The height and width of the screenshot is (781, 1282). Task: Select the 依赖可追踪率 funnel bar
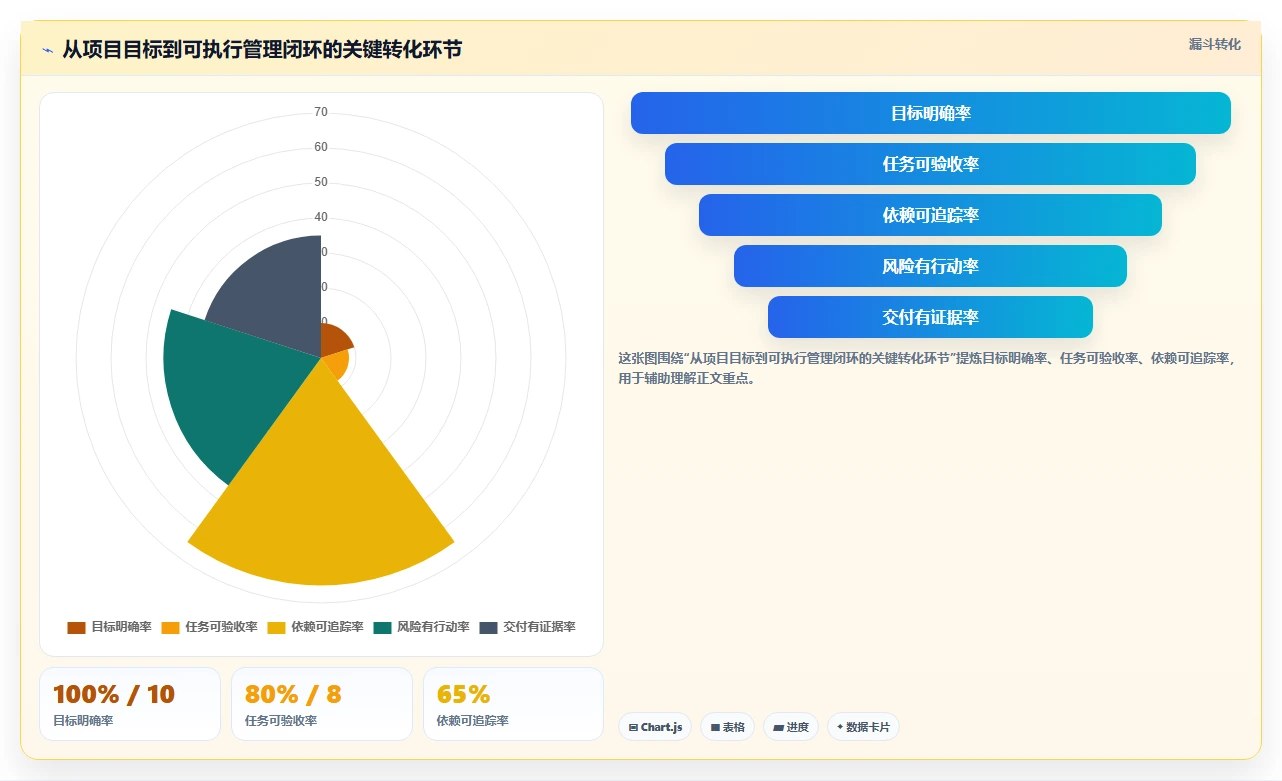pos(930,215)
